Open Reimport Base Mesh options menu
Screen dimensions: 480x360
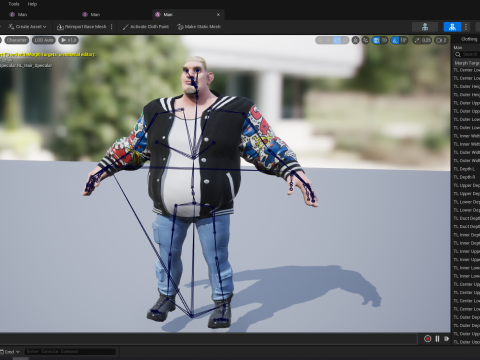coord(112,27)
